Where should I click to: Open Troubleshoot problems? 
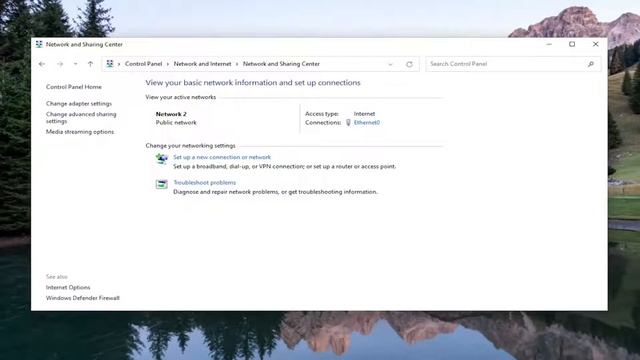coord(204,182)
